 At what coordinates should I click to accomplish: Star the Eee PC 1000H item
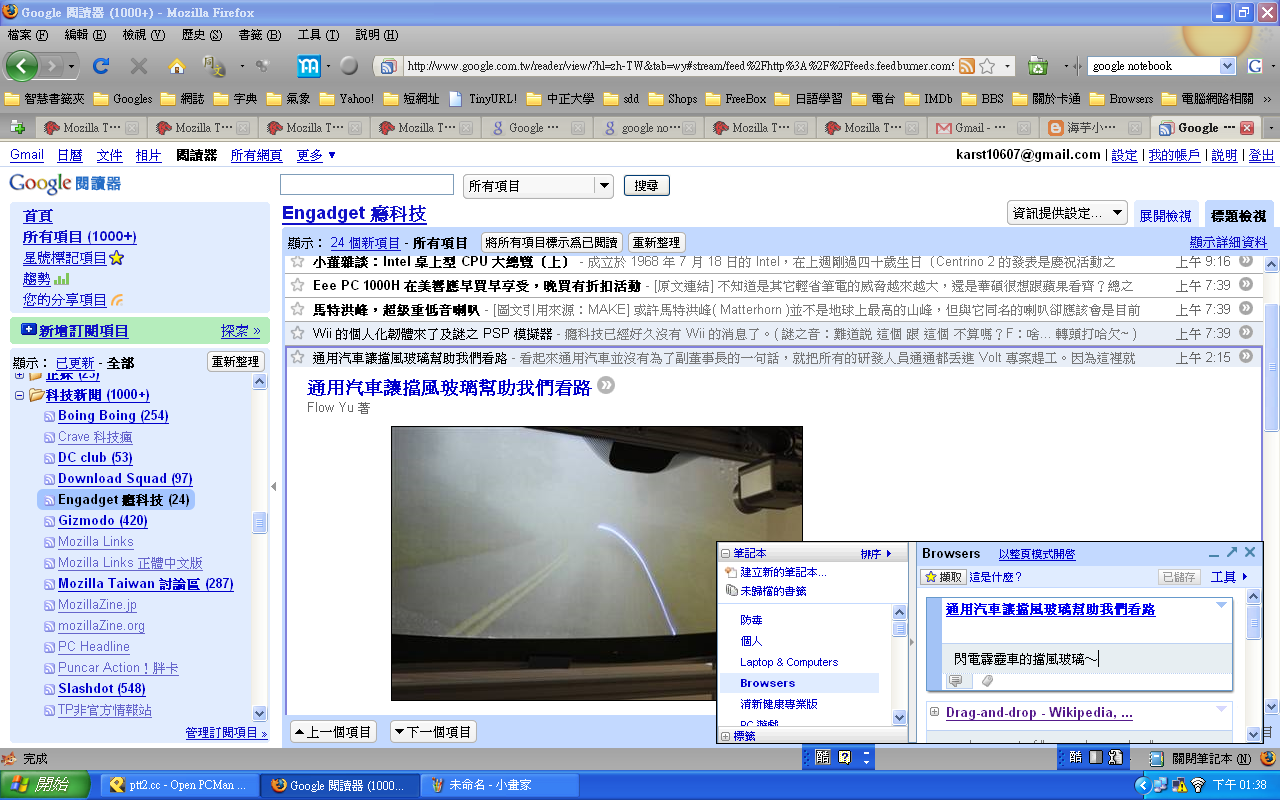[x=297, y=285]
